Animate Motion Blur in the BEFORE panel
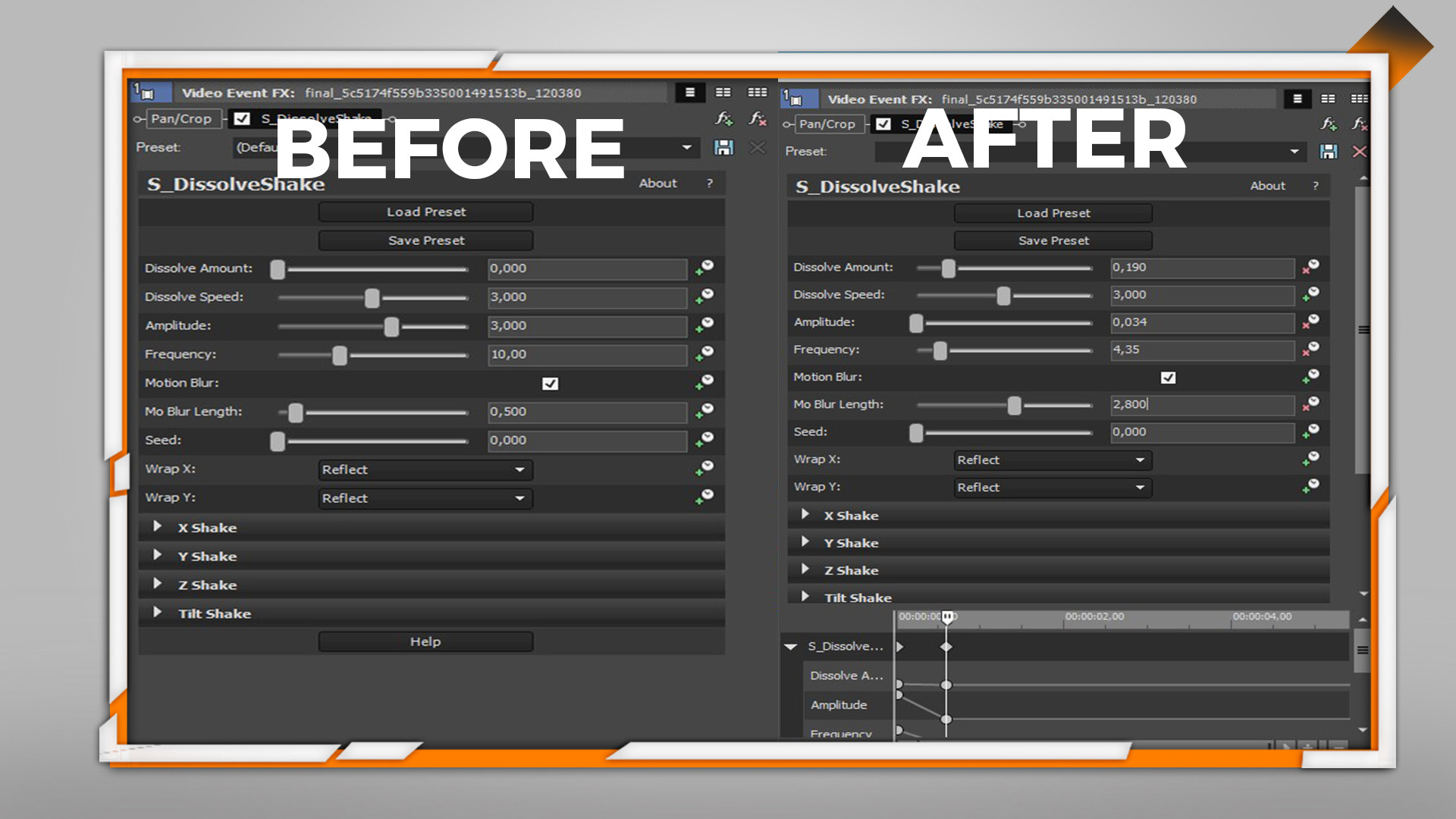Viewport: 1456px width, 819px height. (x=705, y=383)
